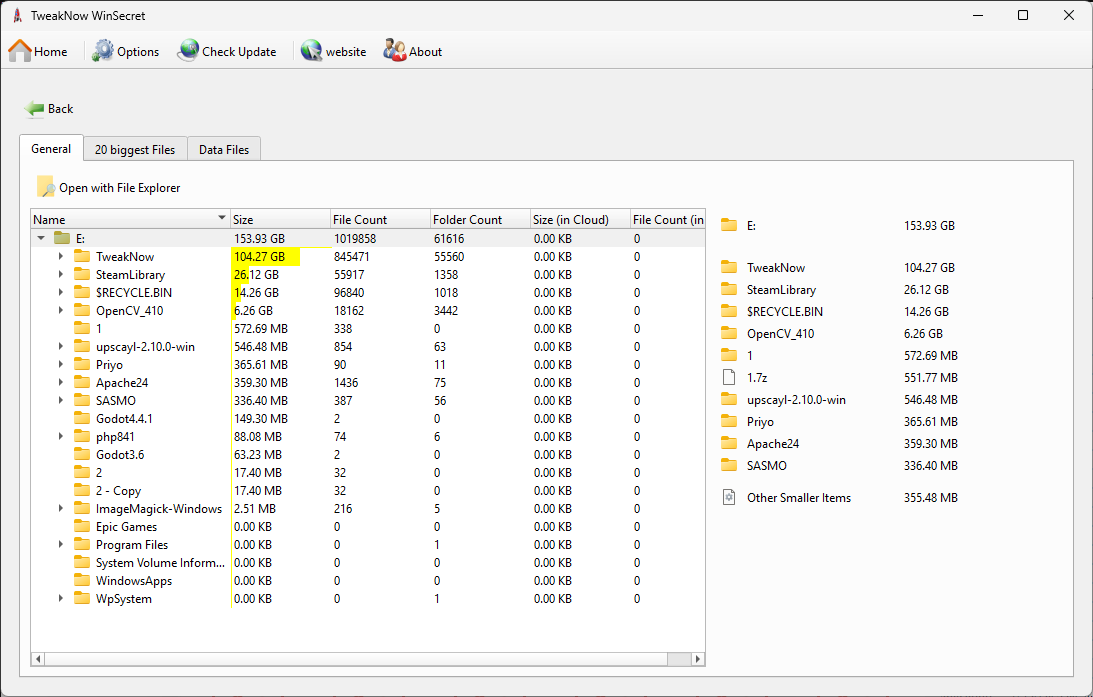Viewport: 1093px width, 697px height.
Task: Expand the upscayl-2.10.0-win folder node
Action: point(61,346)
